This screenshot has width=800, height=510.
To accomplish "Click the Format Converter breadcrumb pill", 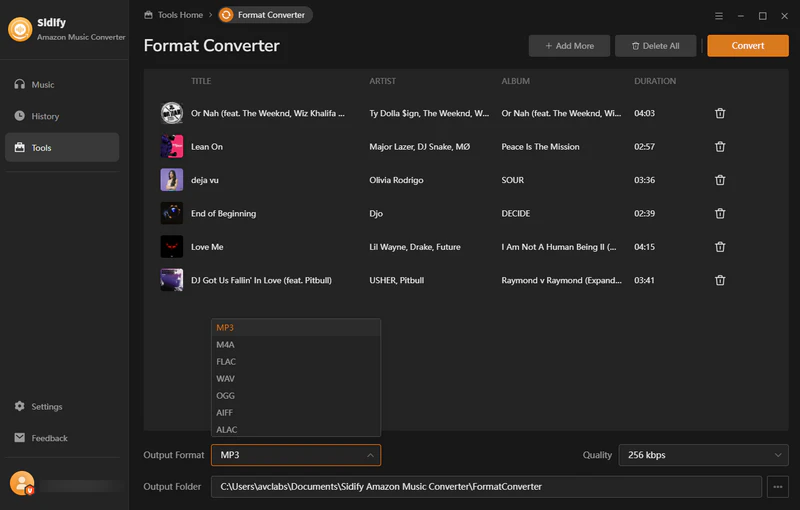I will pyautogui.click(x=265, y=15).
